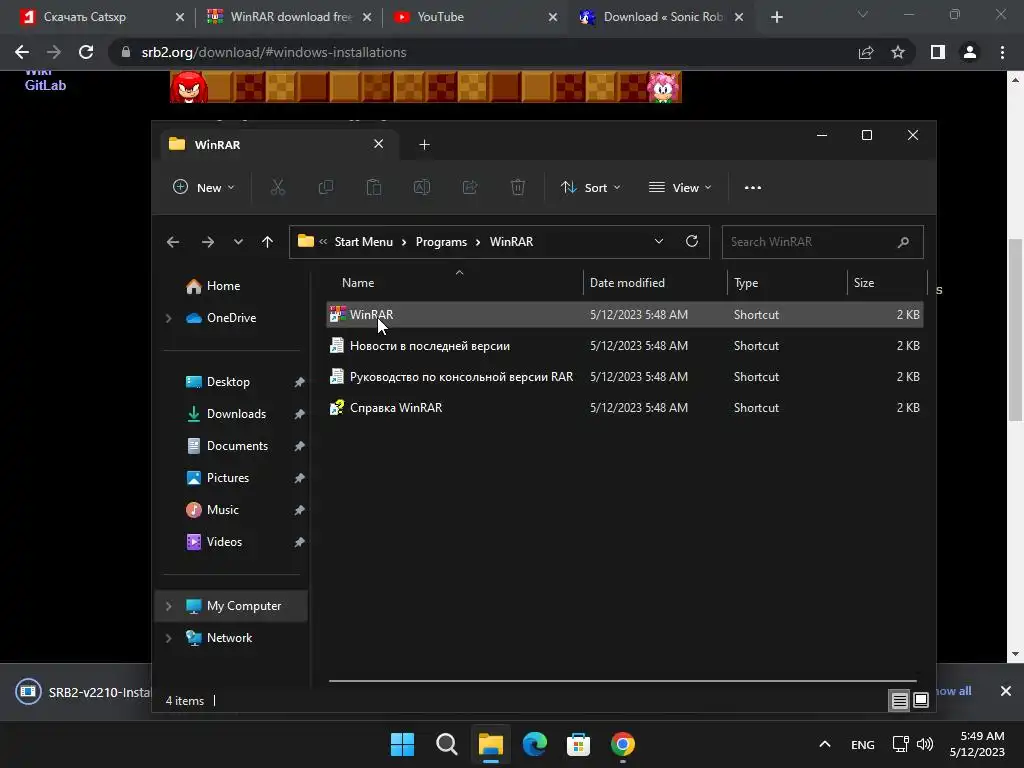Click the search magnifier in Explorer search box

coord(903,242)
